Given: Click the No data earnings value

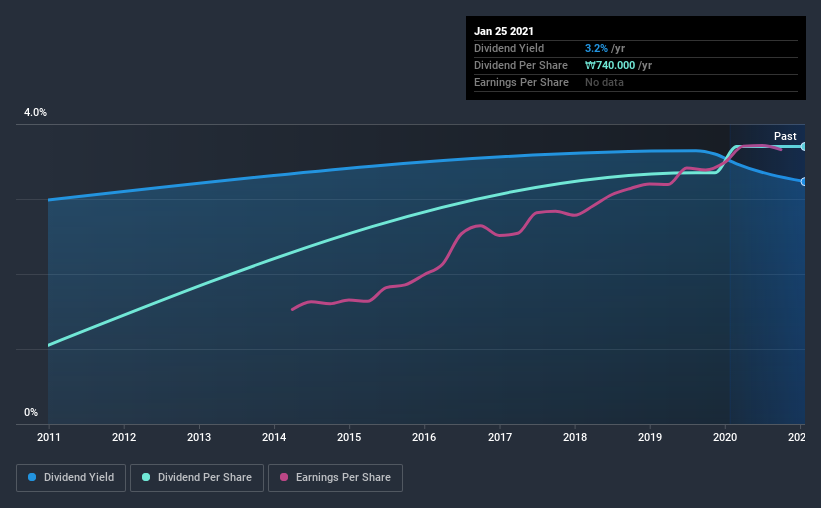Looking at the screenshot, I should (604, 82).
